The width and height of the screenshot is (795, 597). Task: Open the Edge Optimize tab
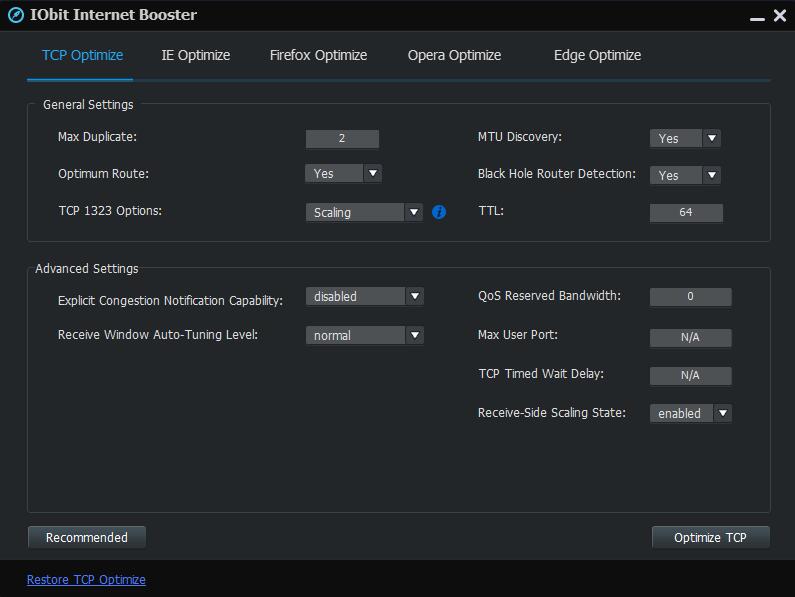click(x=597, y=55)
